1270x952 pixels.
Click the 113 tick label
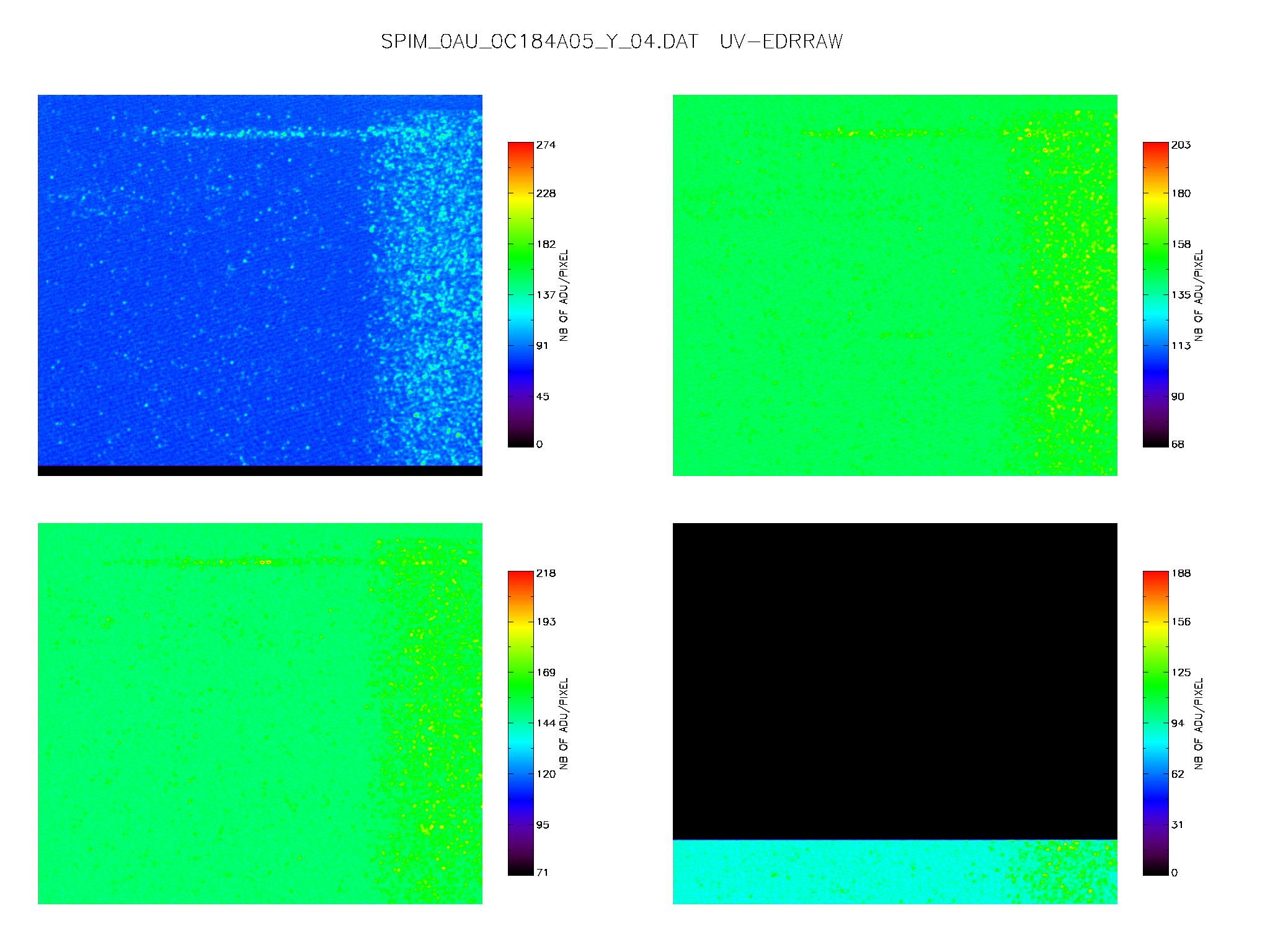1181,346
